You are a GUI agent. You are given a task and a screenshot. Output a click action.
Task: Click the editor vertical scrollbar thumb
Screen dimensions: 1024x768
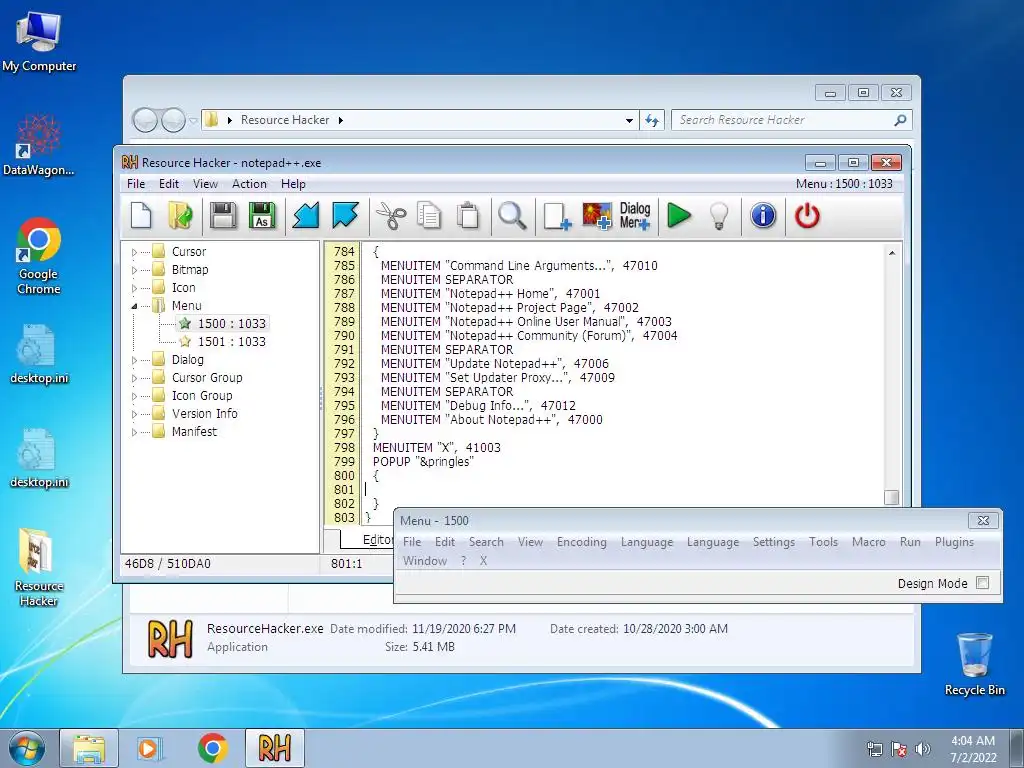tap(891, 497)
